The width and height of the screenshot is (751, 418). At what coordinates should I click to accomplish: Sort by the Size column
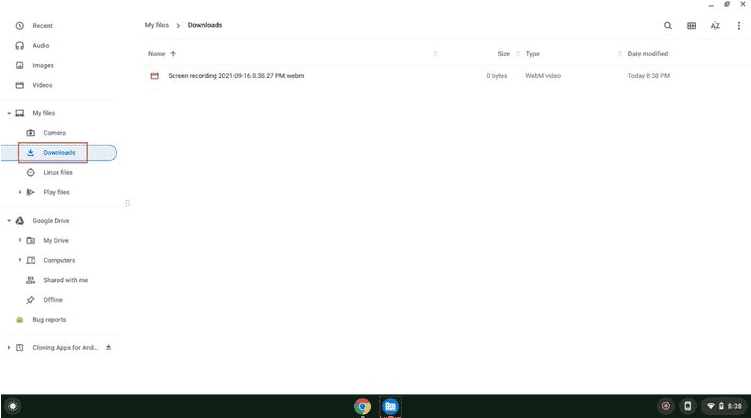pyautogui.click(x=503, y=54)
